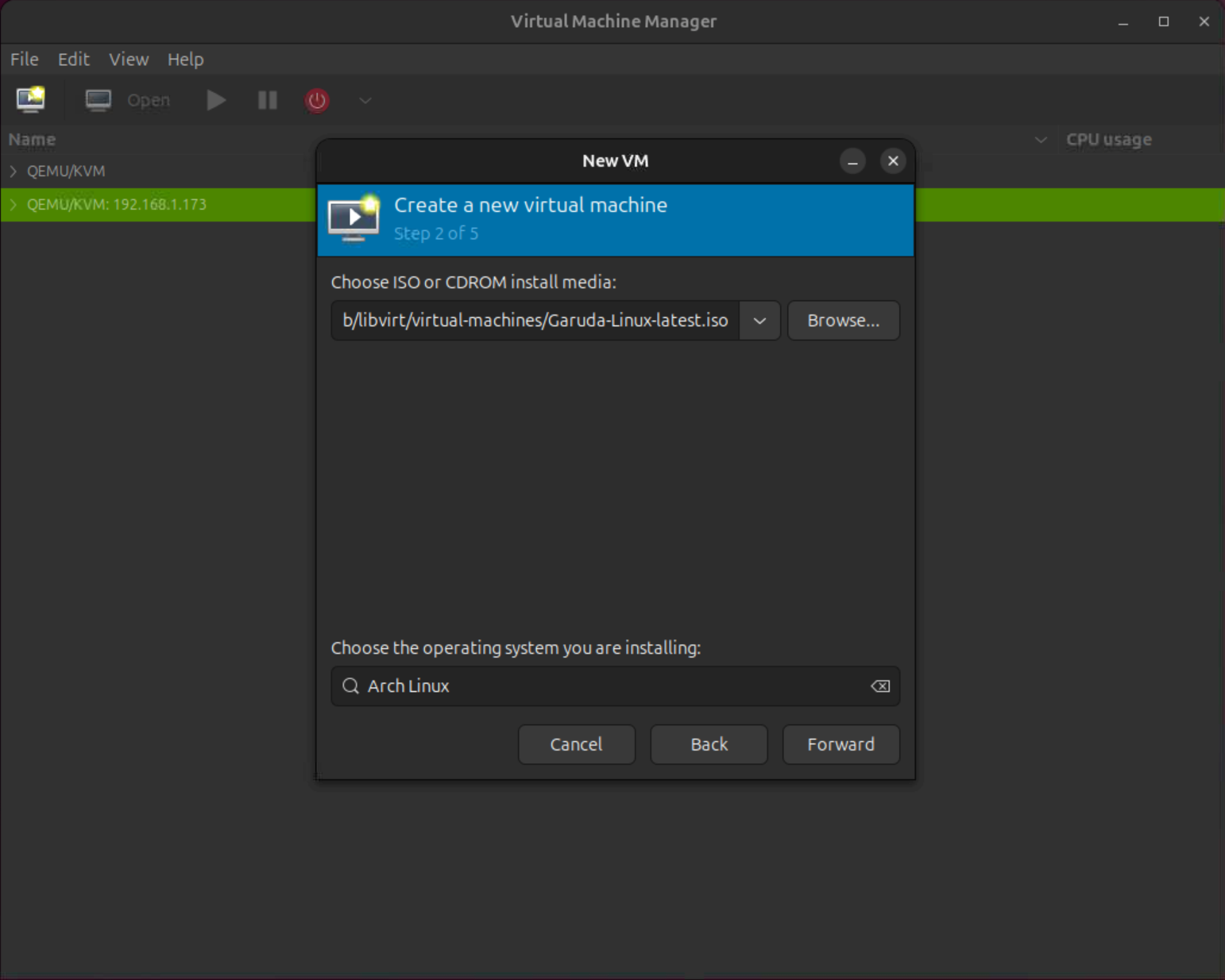Select the create new virtual machine icon
The image size is (1225, 980).
(30, 100)
